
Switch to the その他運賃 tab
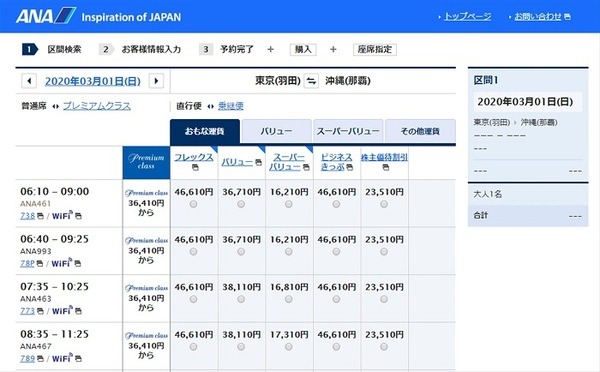pyautogui.click(x=420, y=131)
